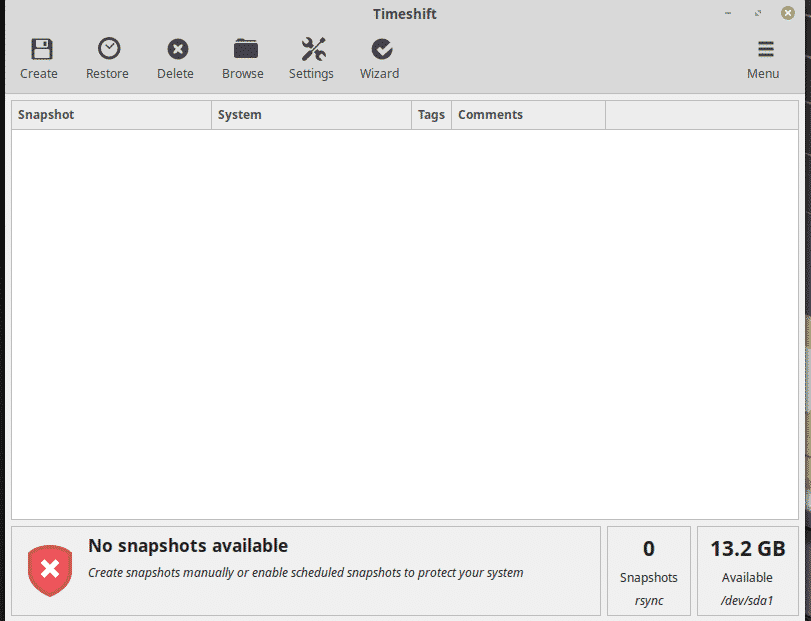The width and height of the screenshot is (811, 621).
Task: Click the No snapshots available message
Action: [x=188, y=546]
